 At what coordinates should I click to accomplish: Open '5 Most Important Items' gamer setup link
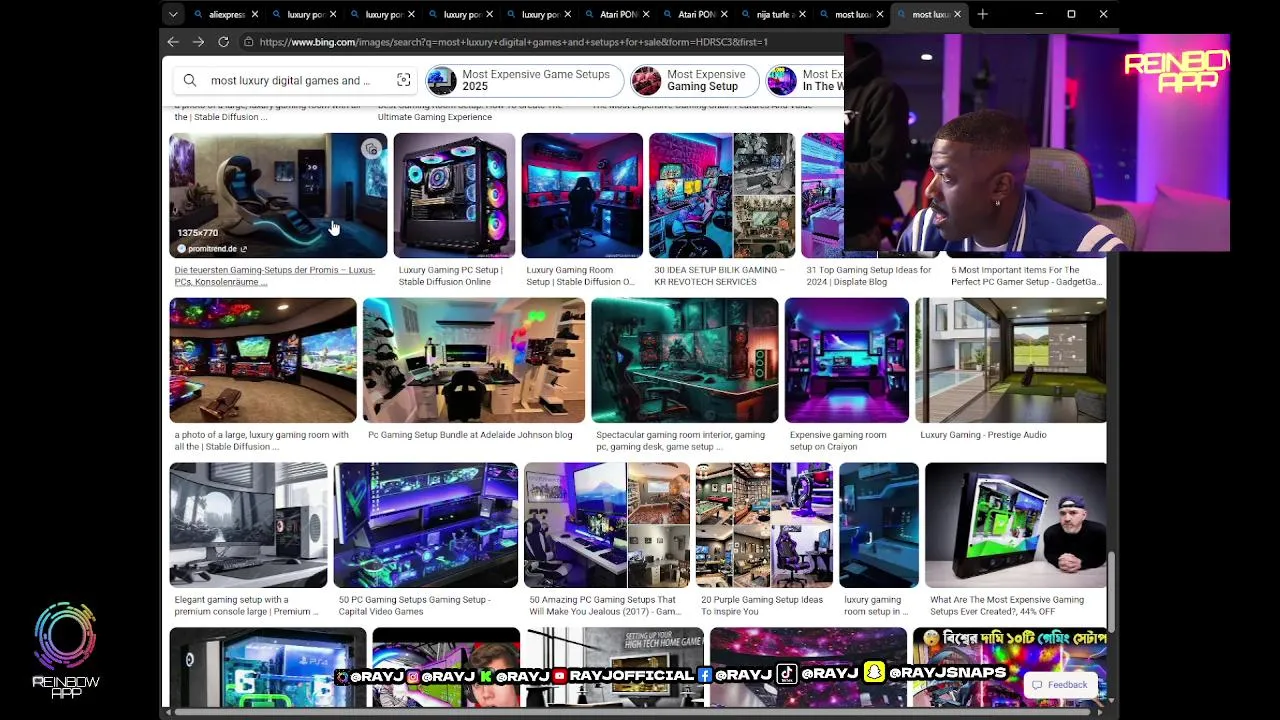(x=1026, y=275)
